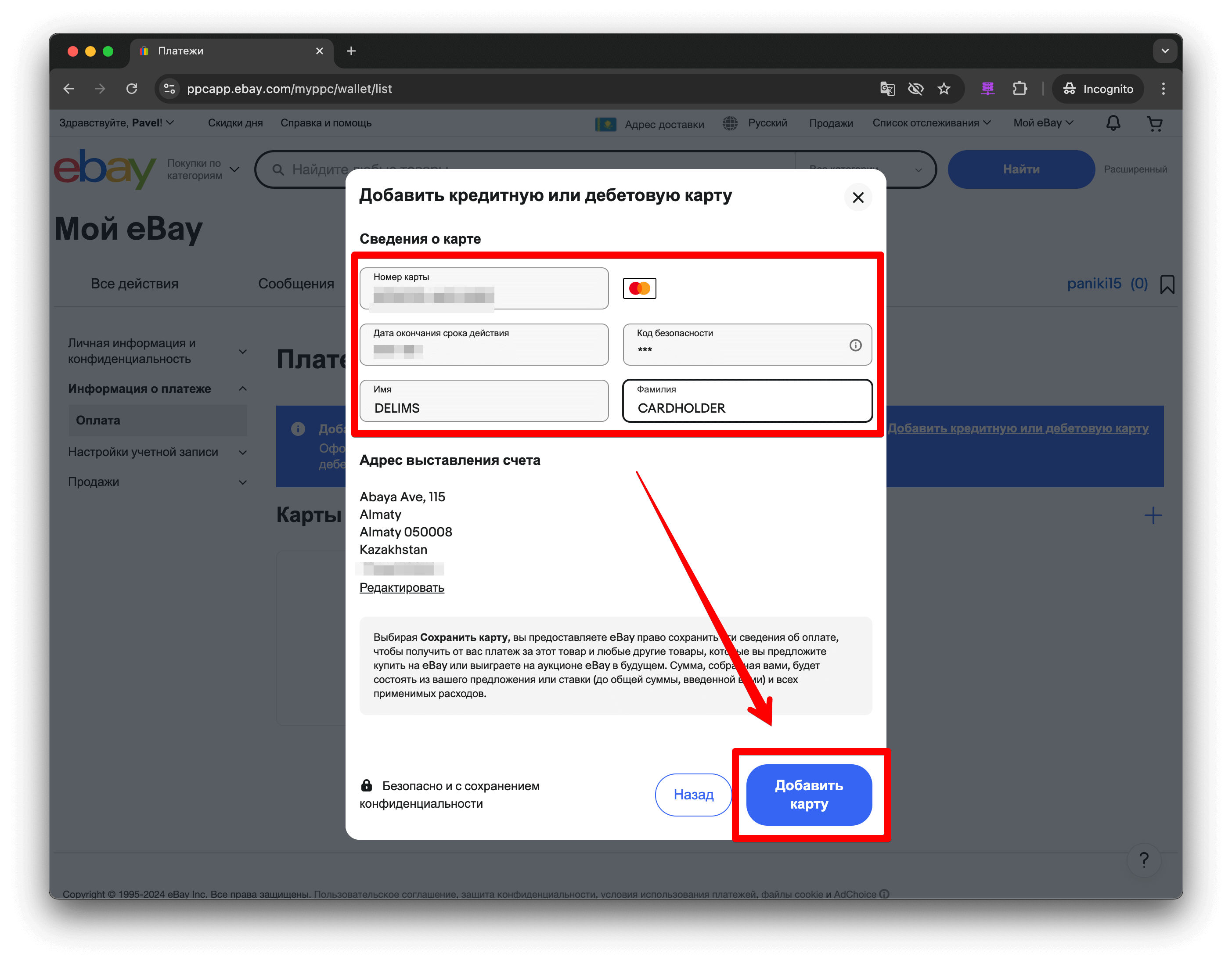Open the security code info icon
Image resolution: width=1232 pixels, height=964 pixels.
click(x=855, y=345)
